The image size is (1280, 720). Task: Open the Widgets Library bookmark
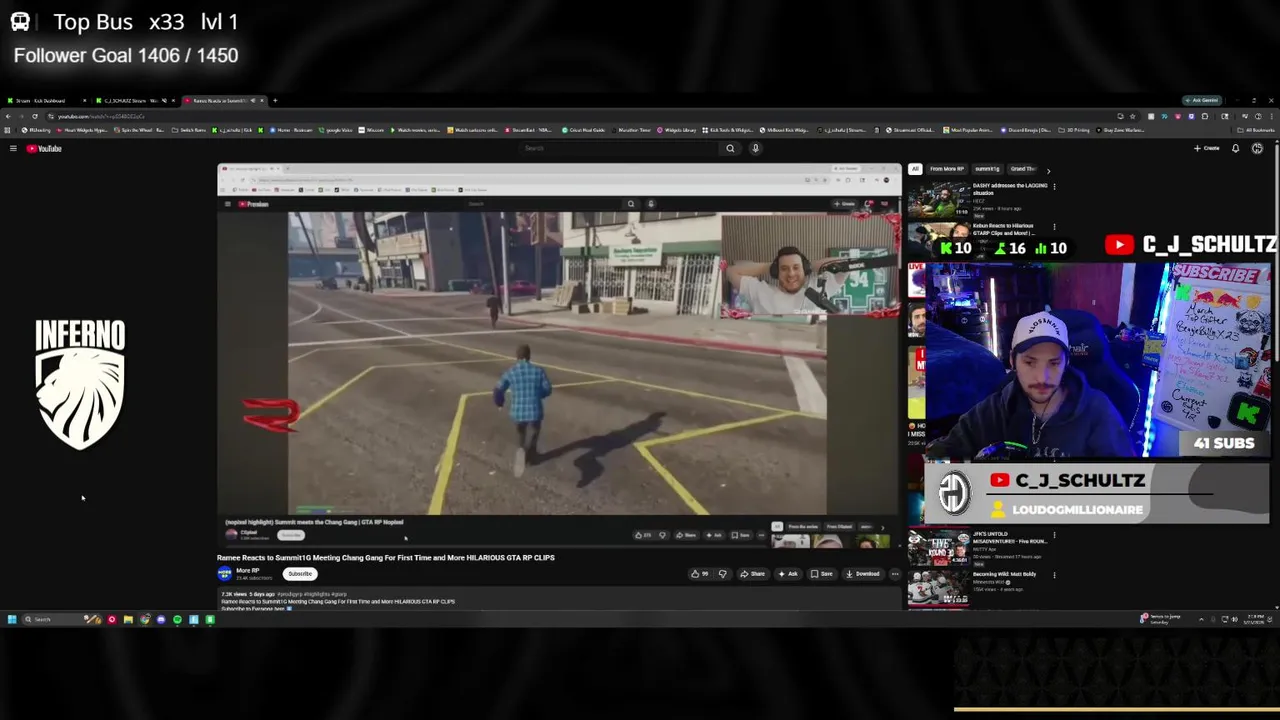676,129
